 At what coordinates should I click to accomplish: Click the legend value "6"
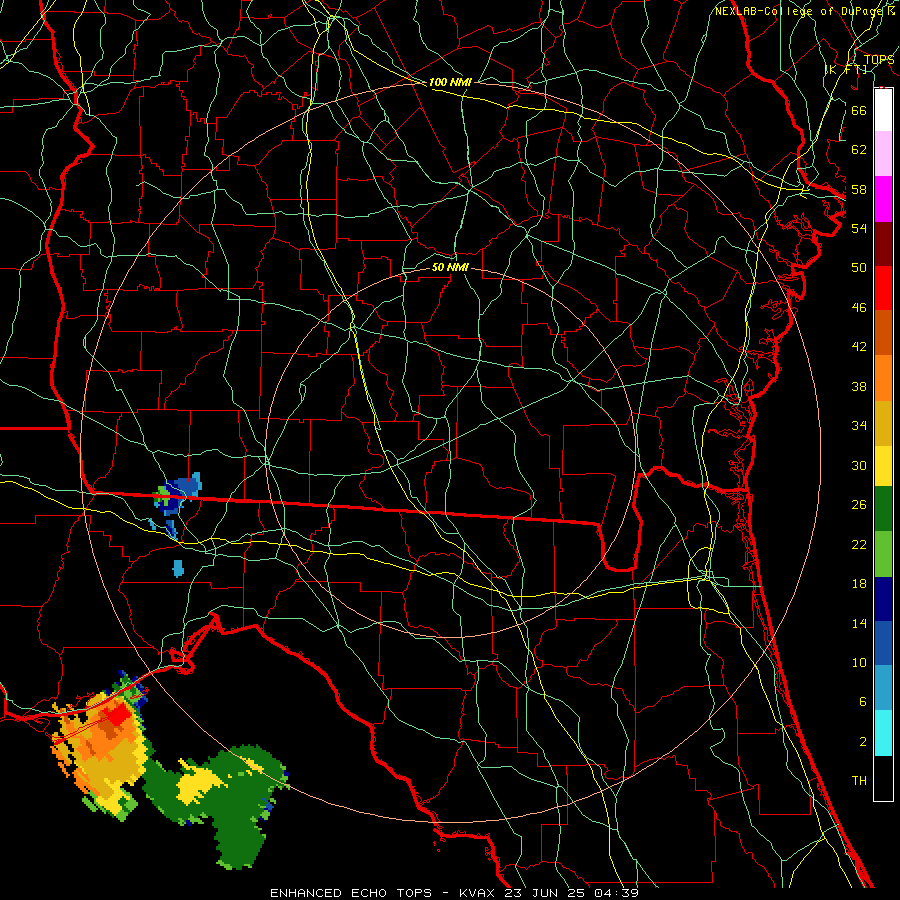pos(863,702)
